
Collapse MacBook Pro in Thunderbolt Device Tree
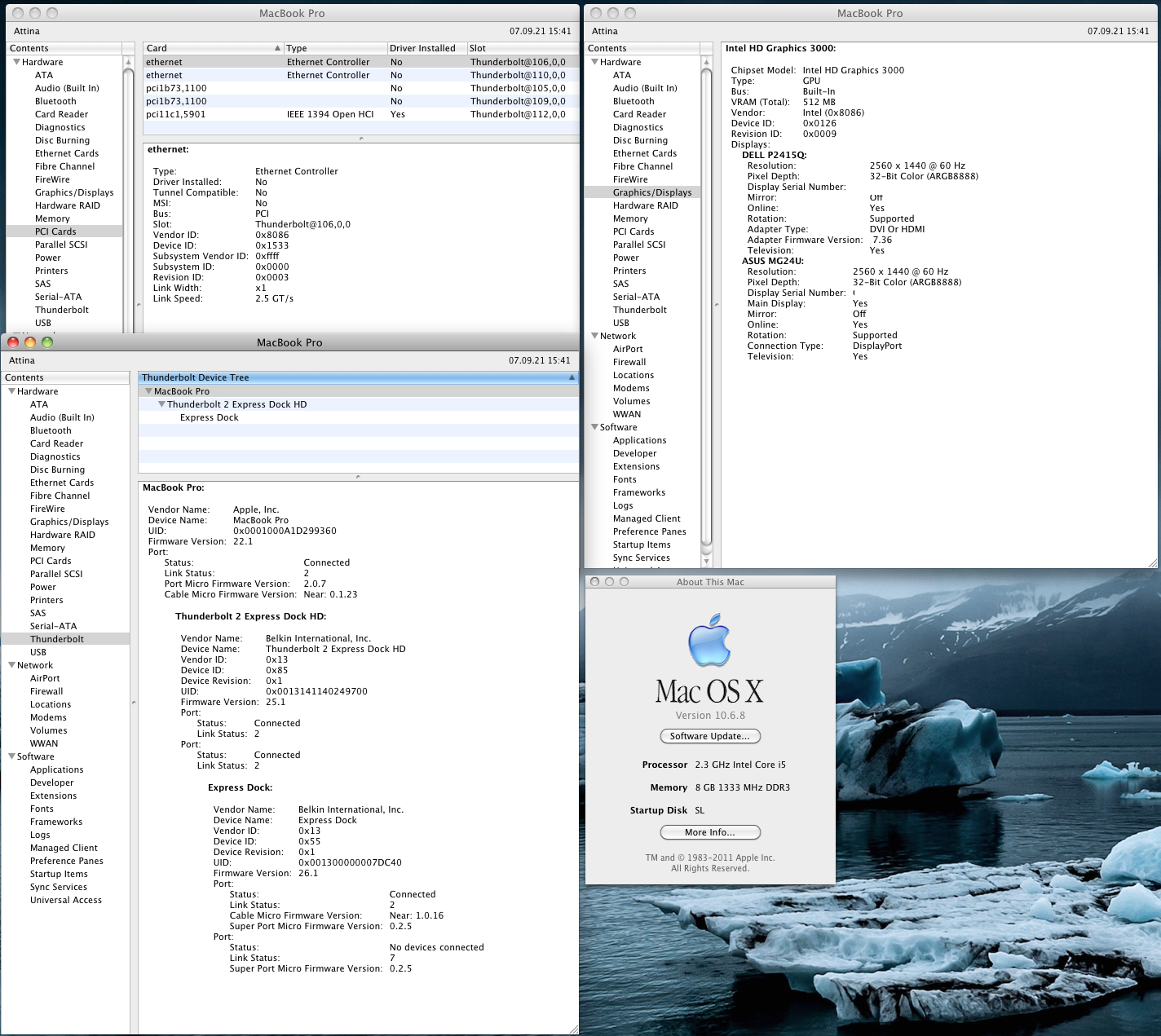tap(148, 391)
